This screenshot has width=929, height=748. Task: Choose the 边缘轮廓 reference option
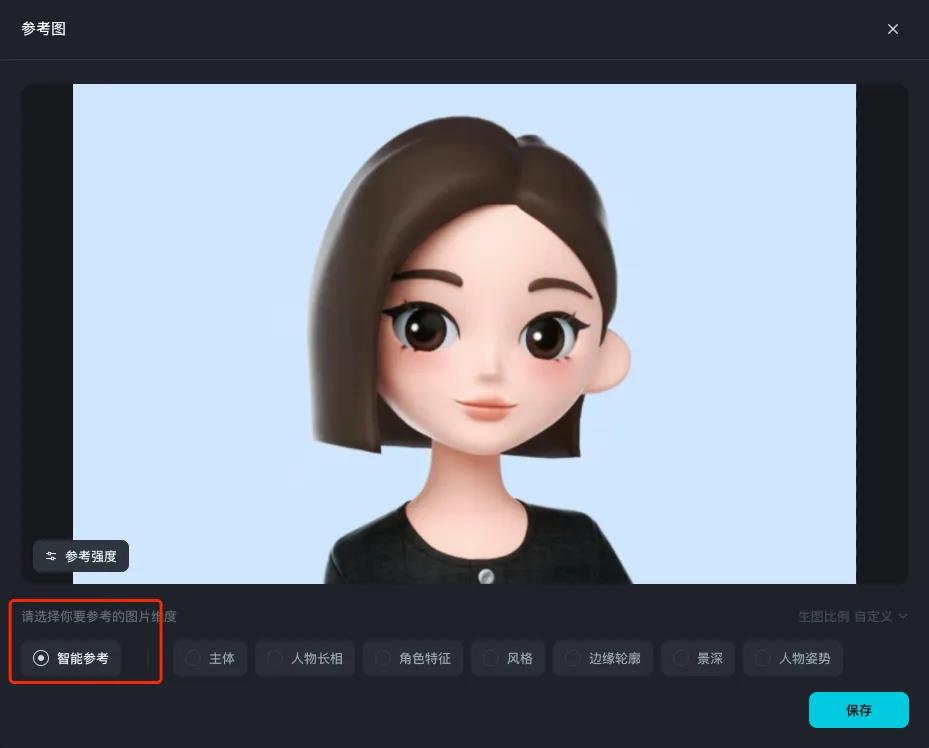tap(603, 658)
